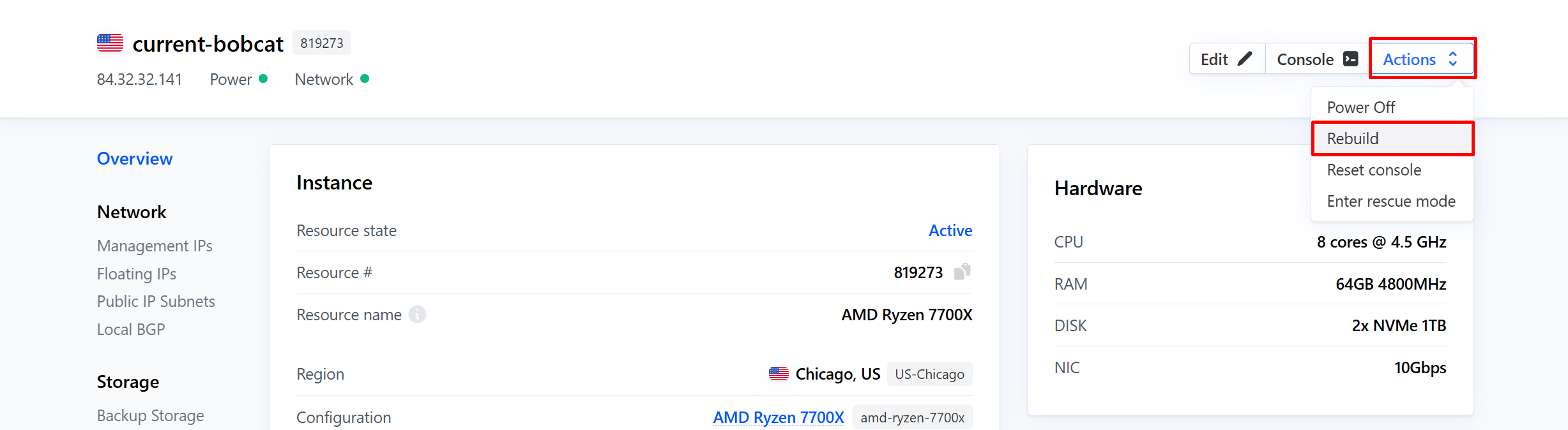Click the terminal icon on Console button
1568x430 pixels.
click(x=1350, y=59)
